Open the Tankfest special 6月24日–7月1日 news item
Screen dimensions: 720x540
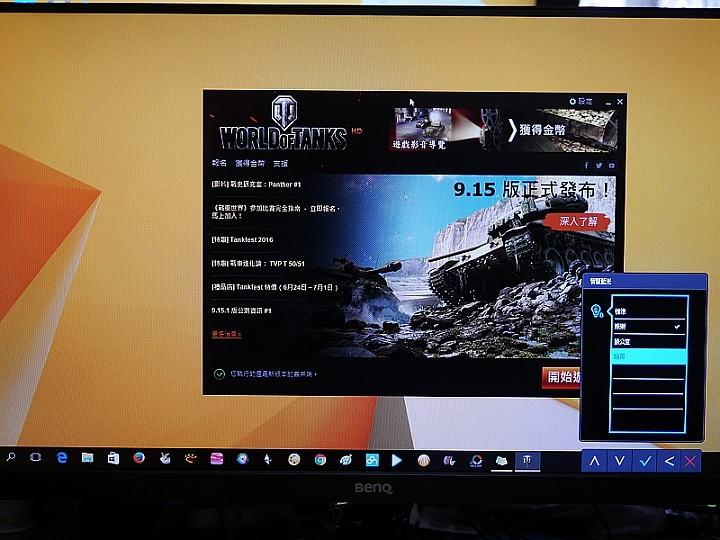coord(275,287)
